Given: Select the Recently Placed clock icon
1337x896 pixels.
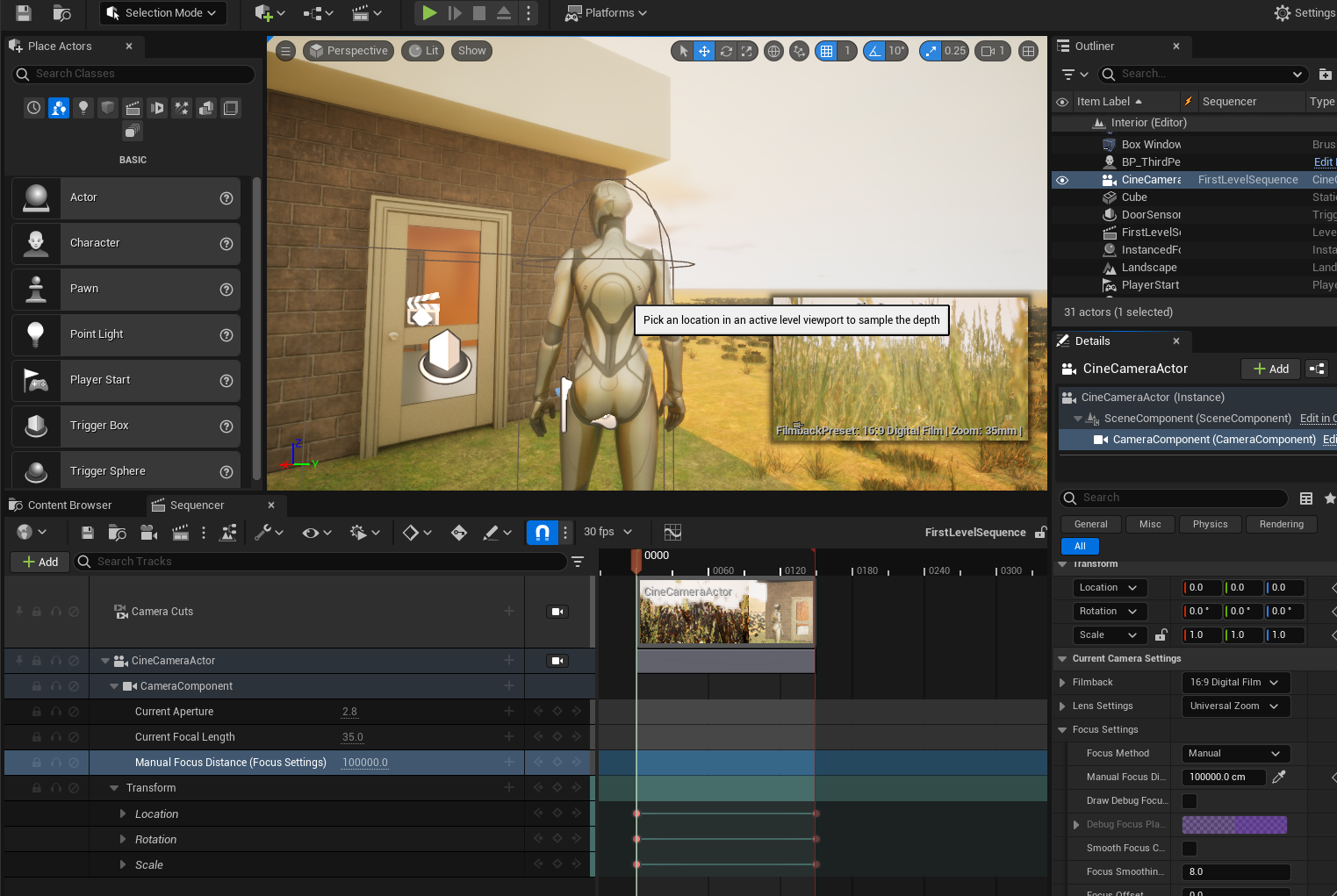Looking at the screenshot, I should 33,108.
